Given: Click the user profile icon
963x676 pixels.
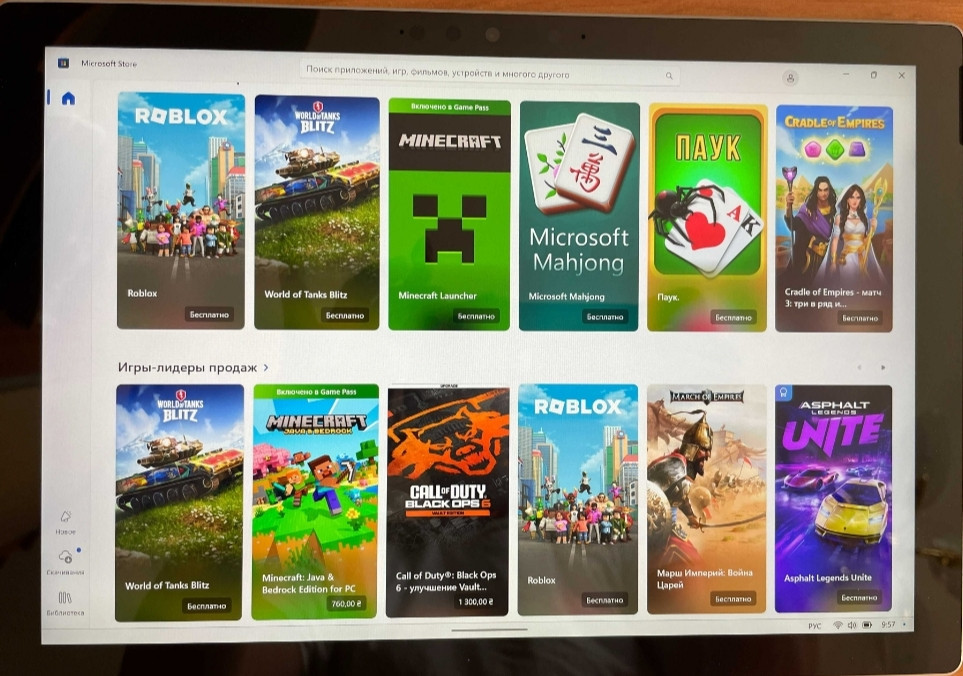Looking at the screenshot, I should click(x=791, y=77).
